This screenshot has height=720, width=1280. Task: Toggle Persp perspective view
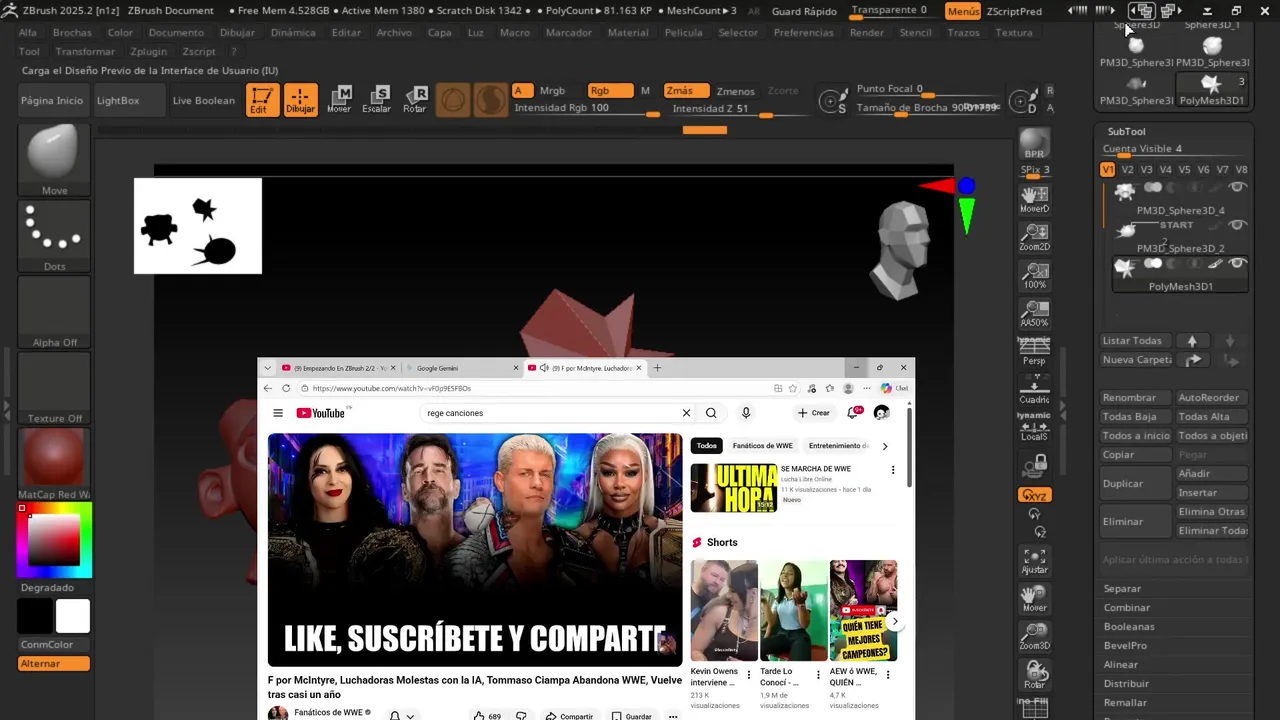coord(1035,351)
